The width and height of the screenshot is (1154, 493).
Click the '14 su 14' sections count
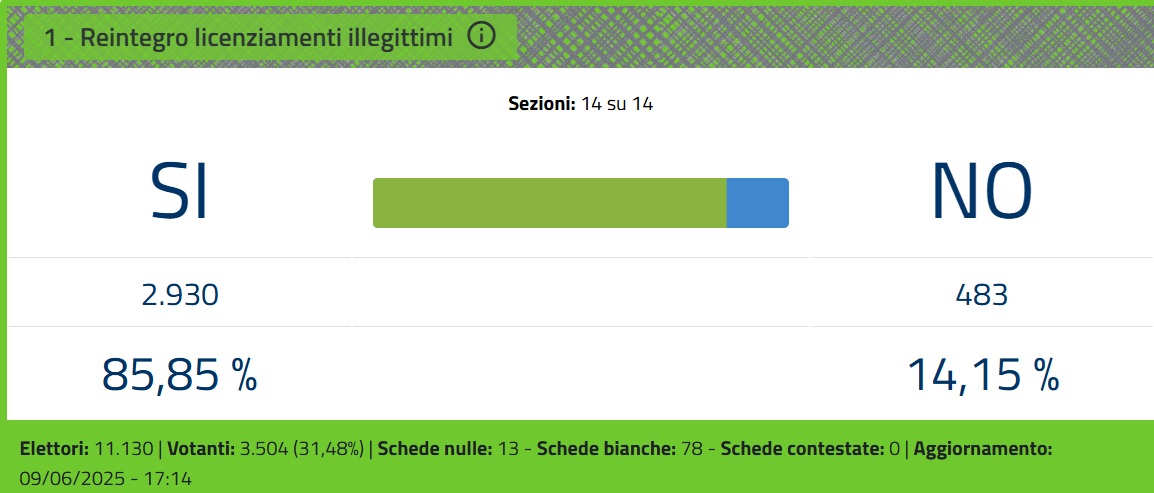click(617, 104)
